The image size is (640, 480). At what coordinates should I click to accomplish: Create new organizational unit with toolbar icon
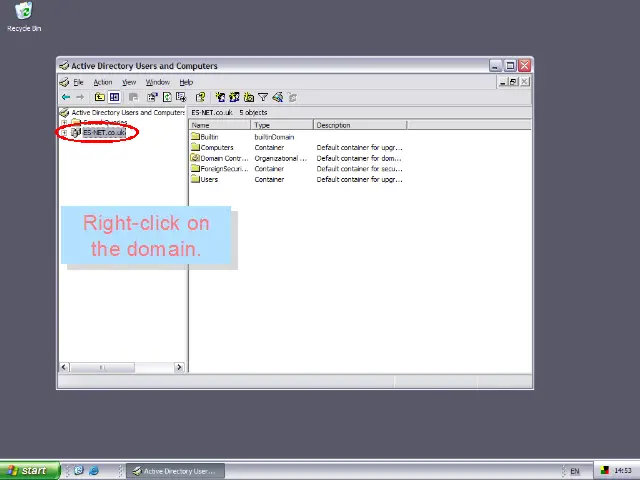(249, 97)
